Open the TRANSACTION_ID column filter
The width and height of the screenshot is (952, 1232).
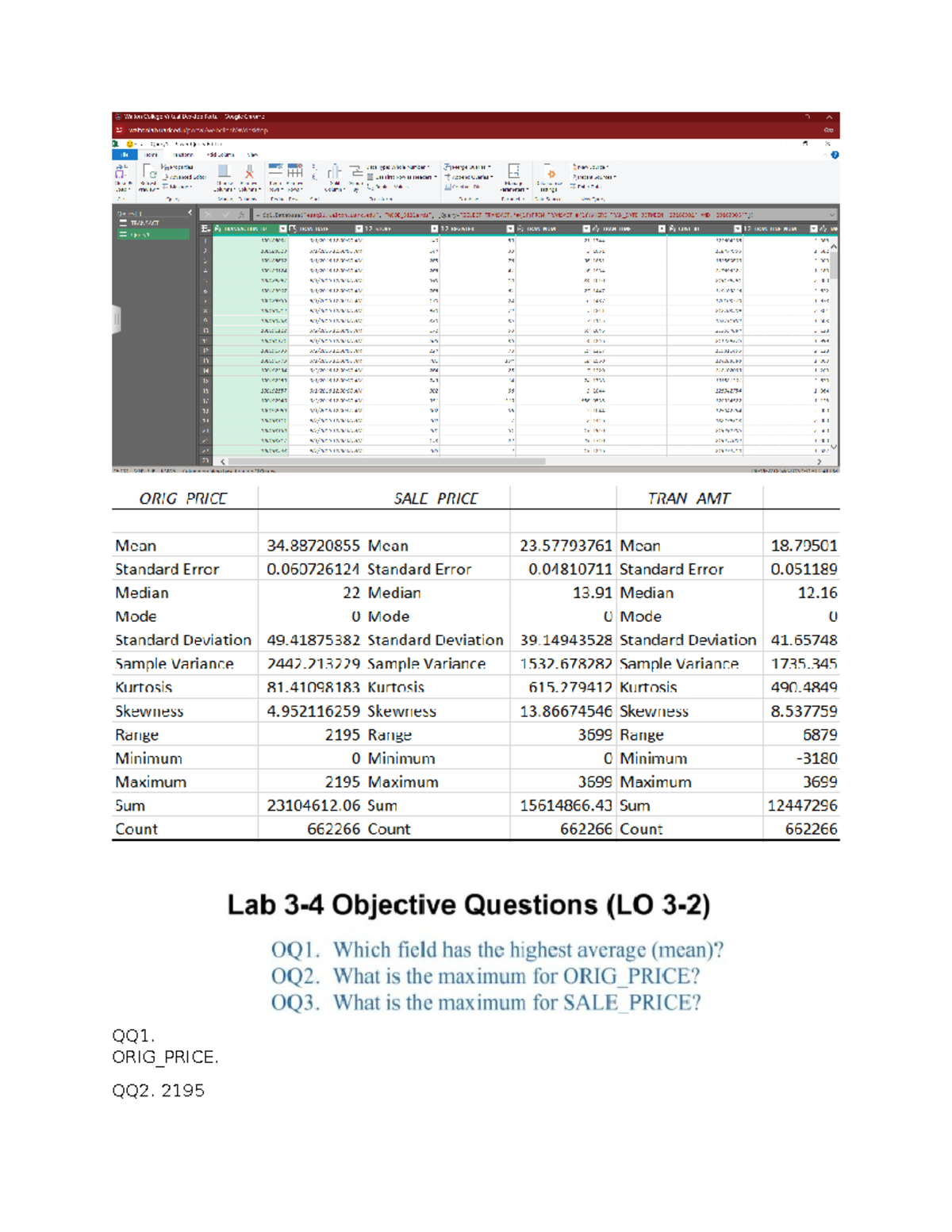[x=282, y=228]
